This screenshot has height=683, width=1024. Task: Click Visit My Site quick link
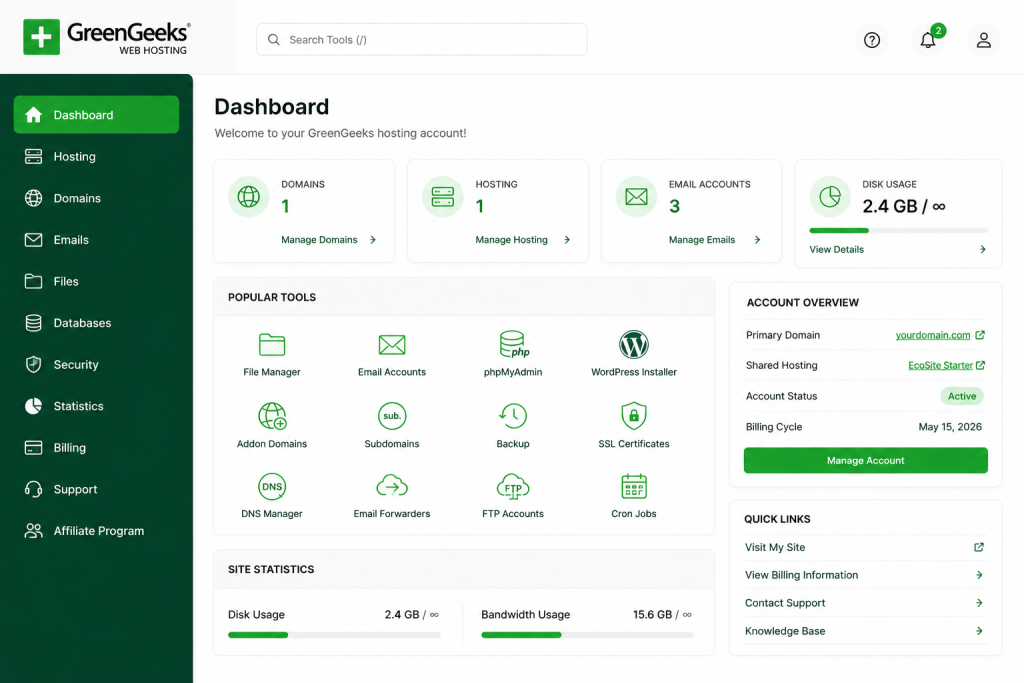pyautogui.click(x=775, y=547)
